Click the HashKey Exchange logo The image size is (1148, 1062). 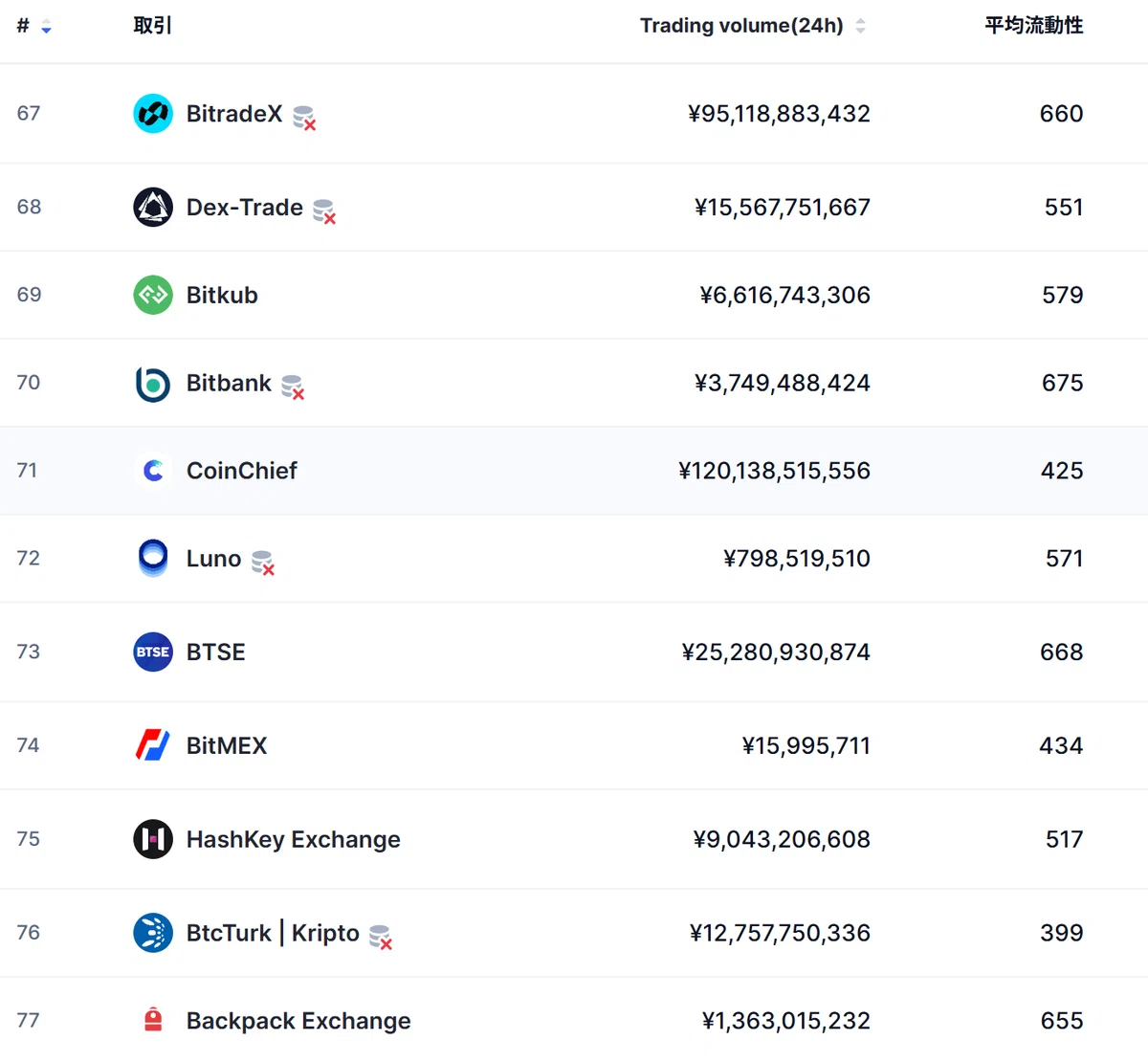point(153,839)
